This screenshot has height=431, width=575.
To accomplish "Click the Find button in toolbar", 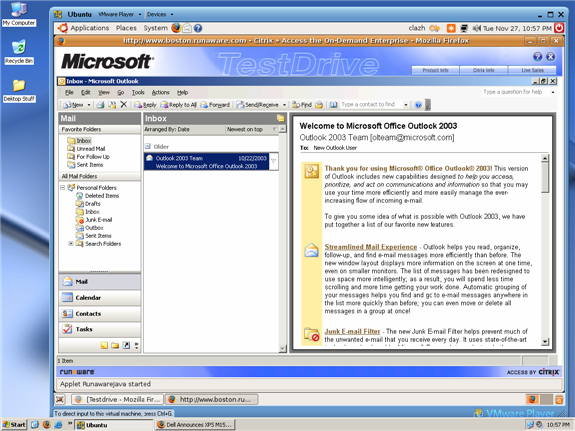I will point(302,105).
